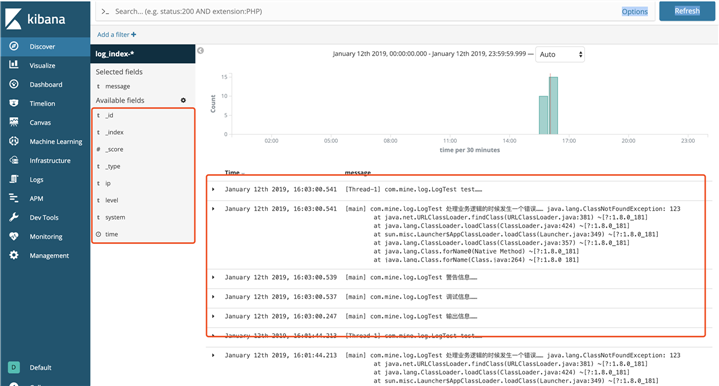Go to Management in the navigation
The width and height of the screenshot is (719, 386).
[x=49, y=255]
